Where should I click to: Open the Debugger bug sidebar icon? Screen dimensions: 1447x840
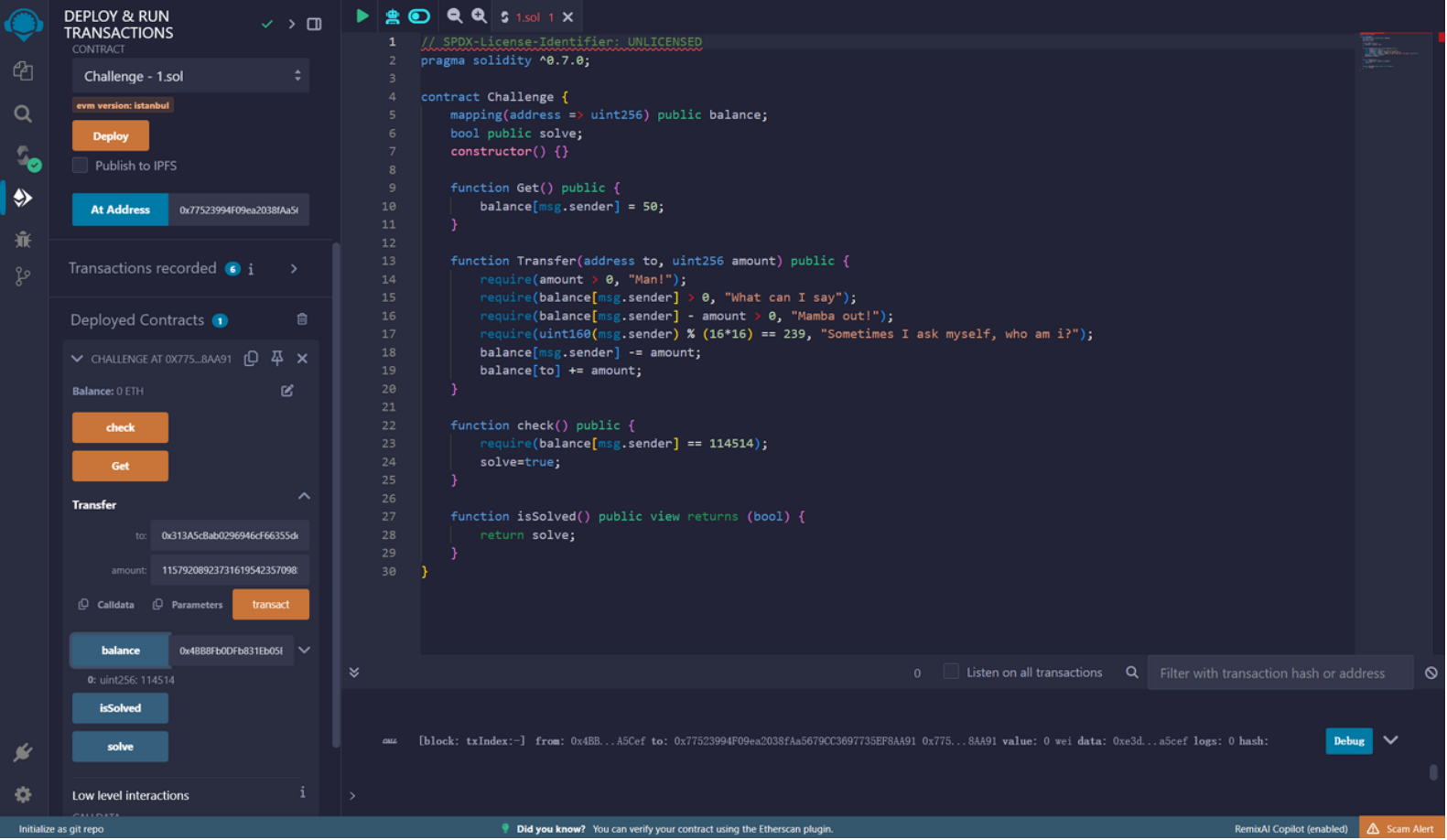(x=23, y=240)
